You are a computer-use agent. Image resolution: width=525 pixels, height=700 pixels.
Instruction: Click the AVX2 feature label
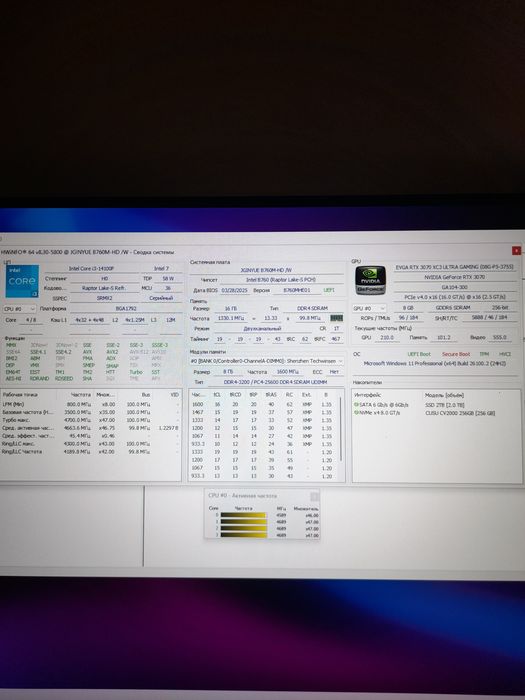click(x=112, y=352)
